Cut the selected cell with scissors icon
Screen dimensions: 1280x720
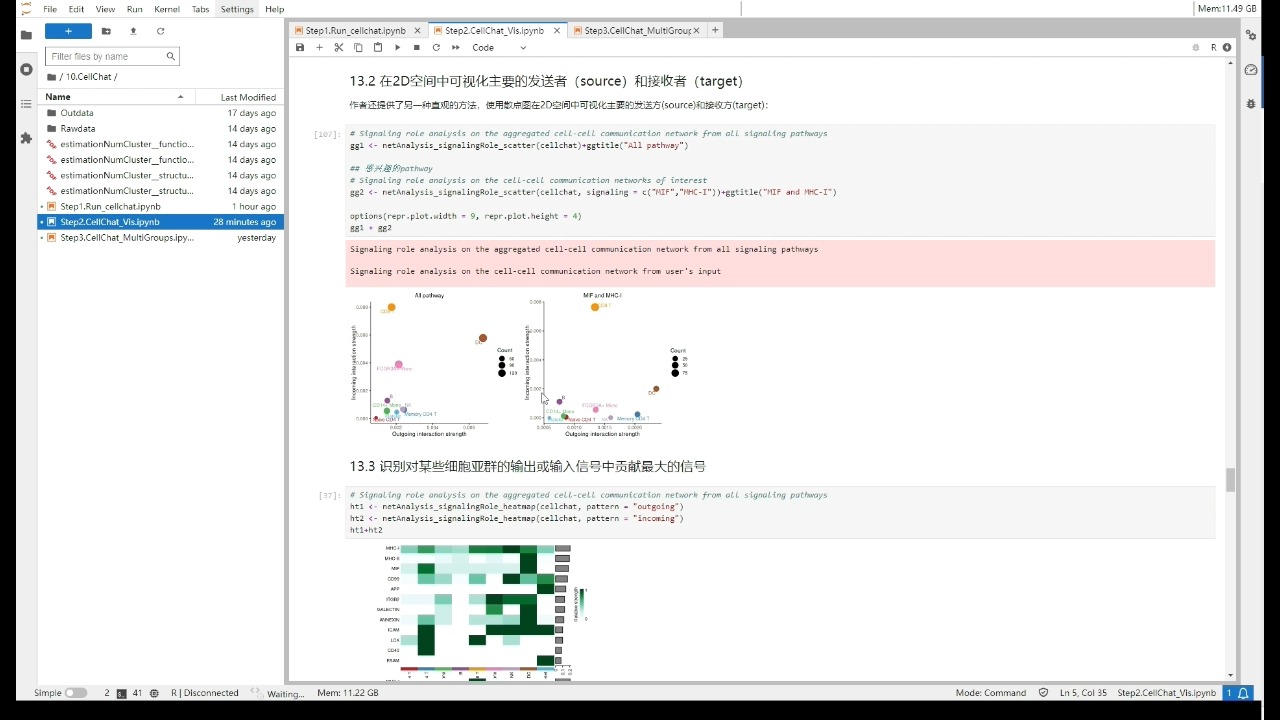coord(339,47)
